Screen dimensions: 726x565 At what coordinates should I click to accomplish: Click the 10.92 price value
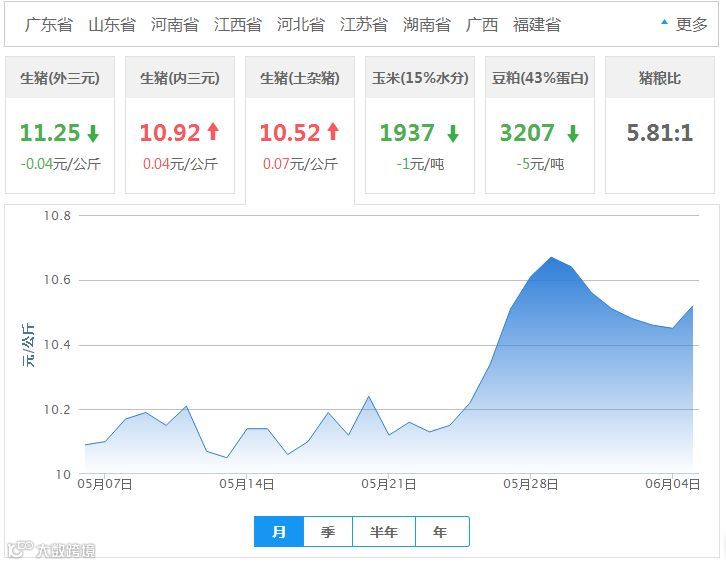[170, 133]
